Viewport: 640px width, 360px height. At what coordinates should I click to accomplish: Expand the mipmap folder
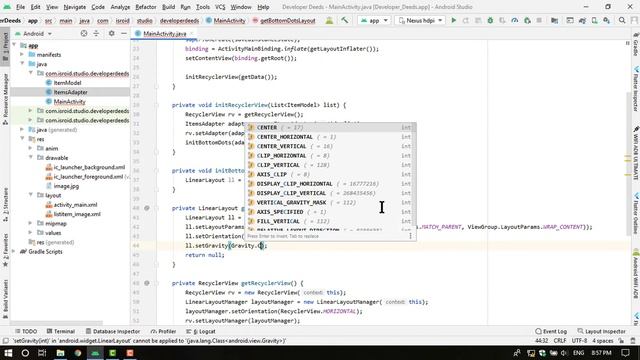(31, 224)
